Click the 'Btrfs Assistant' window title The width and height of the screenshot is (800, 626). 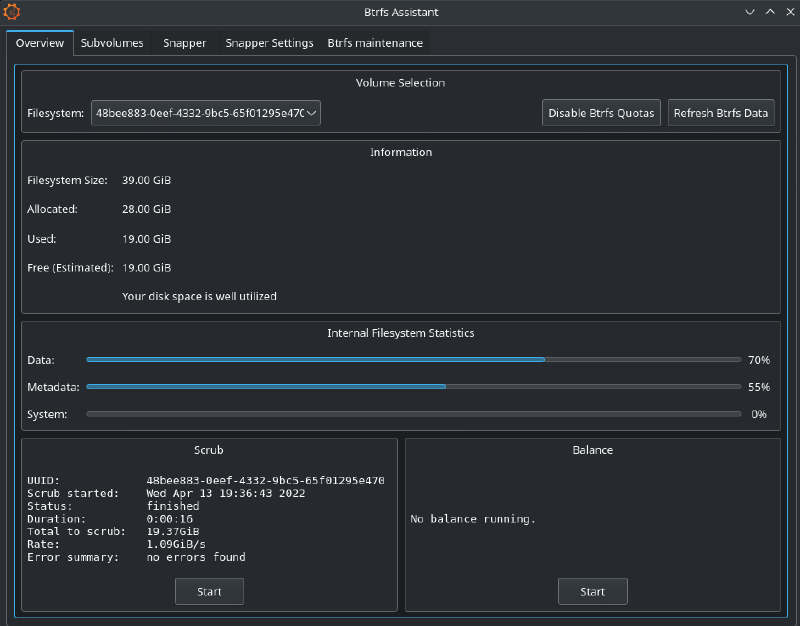401,12
